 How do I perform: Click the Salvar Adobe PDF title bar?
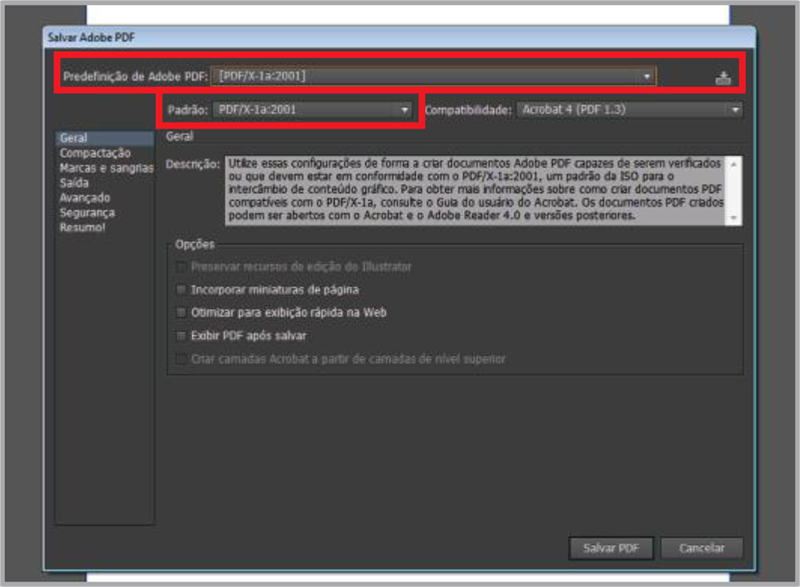click(x=399, y=38)
